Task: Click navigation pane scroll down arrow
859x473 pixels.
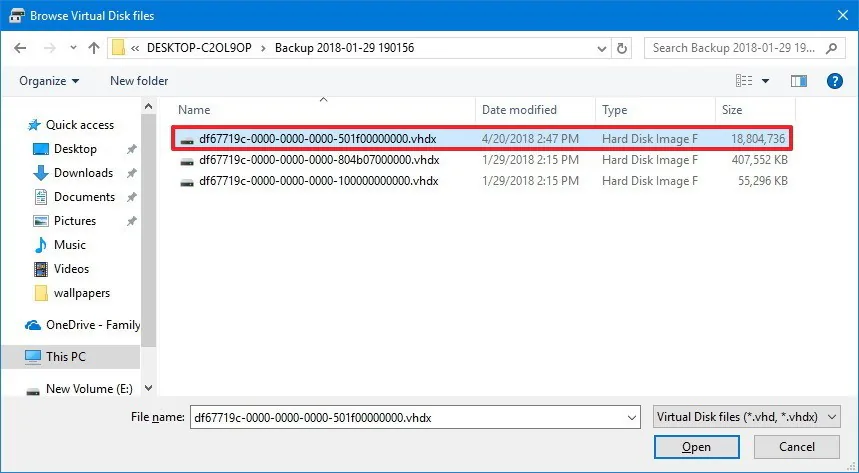Action: [x=148, y=388]
